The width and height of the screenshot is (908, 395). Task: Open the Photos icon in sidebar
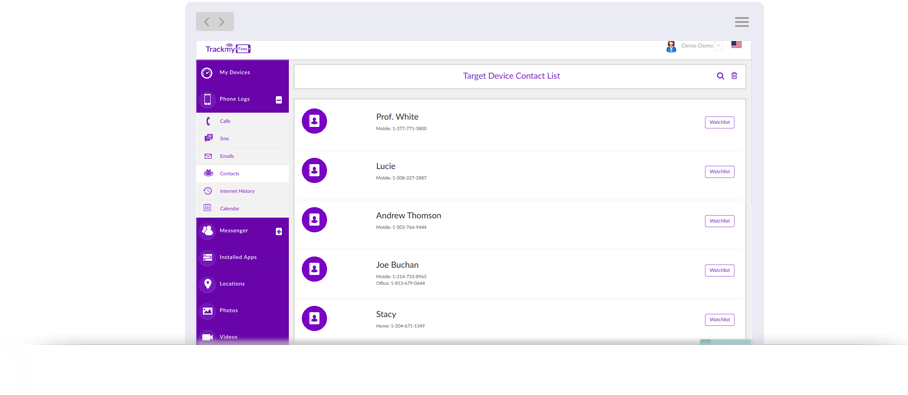[207, 310]
